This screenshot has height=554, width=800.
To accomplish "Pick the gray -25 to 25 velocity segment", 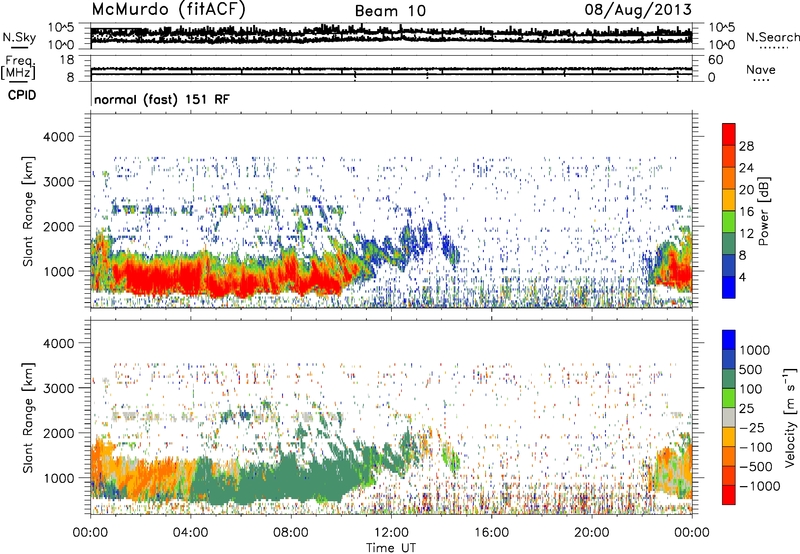I will pos(729,417).
